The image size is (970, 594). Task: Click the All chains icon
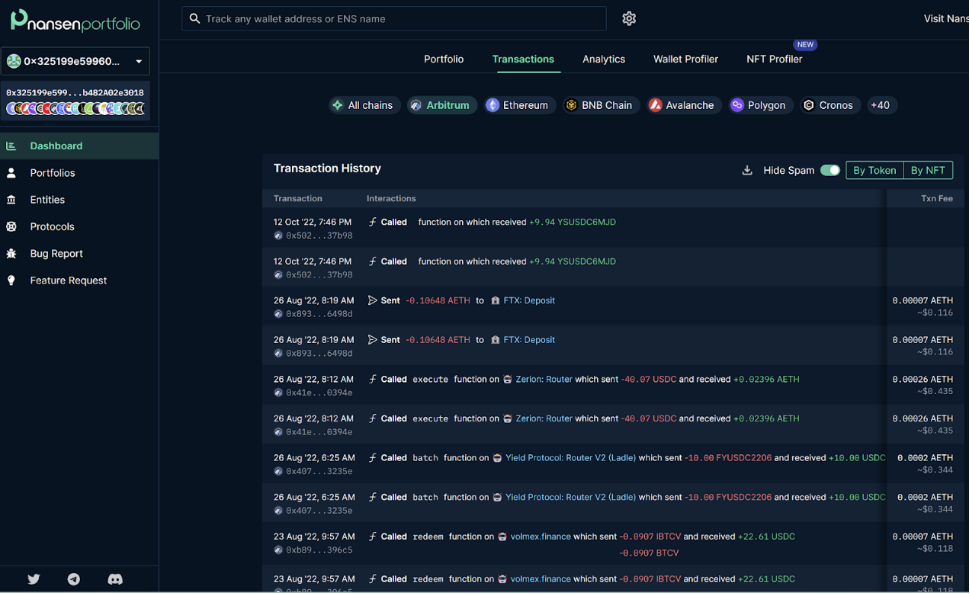pyautogui.click(x=337, y=105)
